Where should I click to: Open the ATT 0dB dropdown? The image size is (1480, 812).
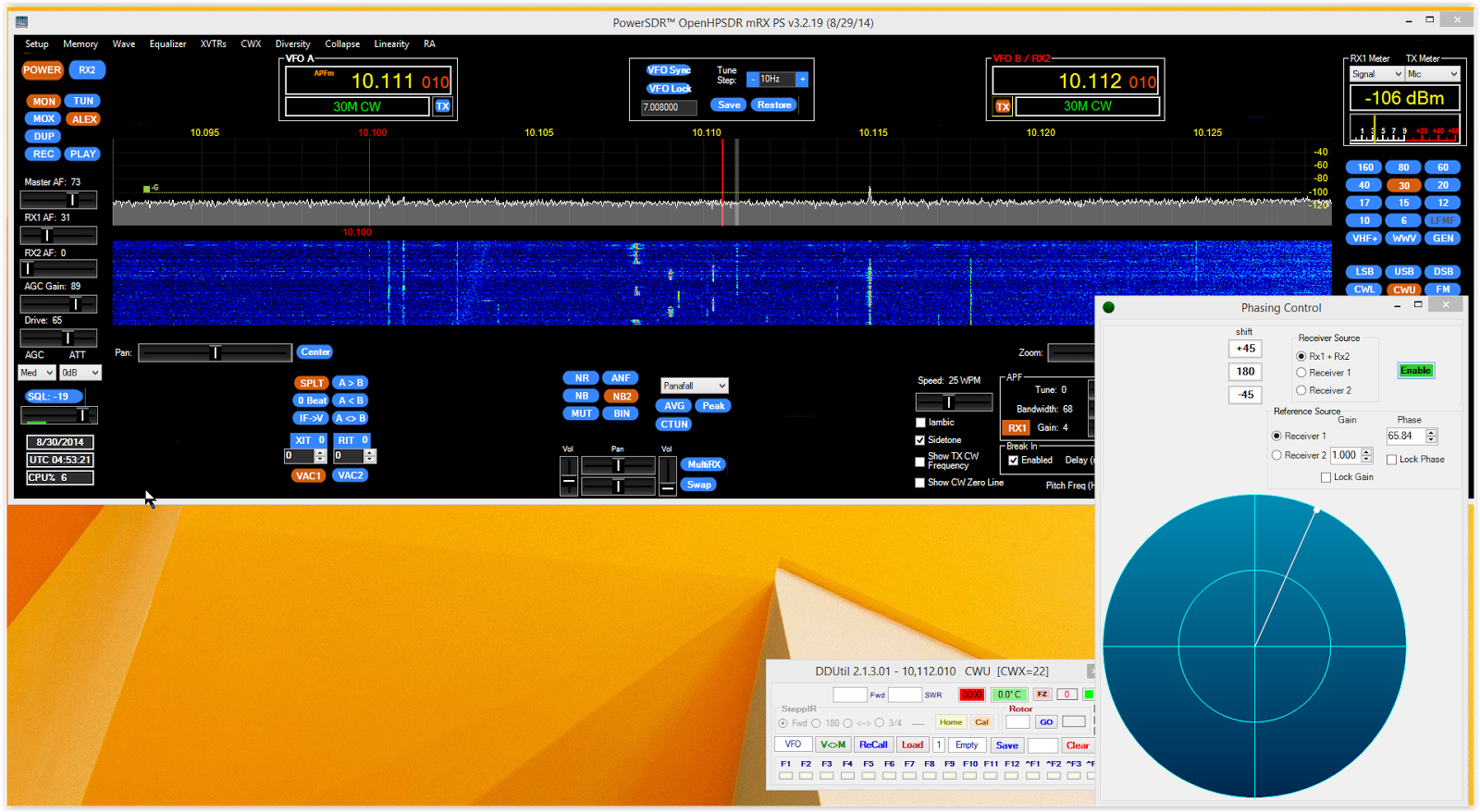click(x=80, y=373)
